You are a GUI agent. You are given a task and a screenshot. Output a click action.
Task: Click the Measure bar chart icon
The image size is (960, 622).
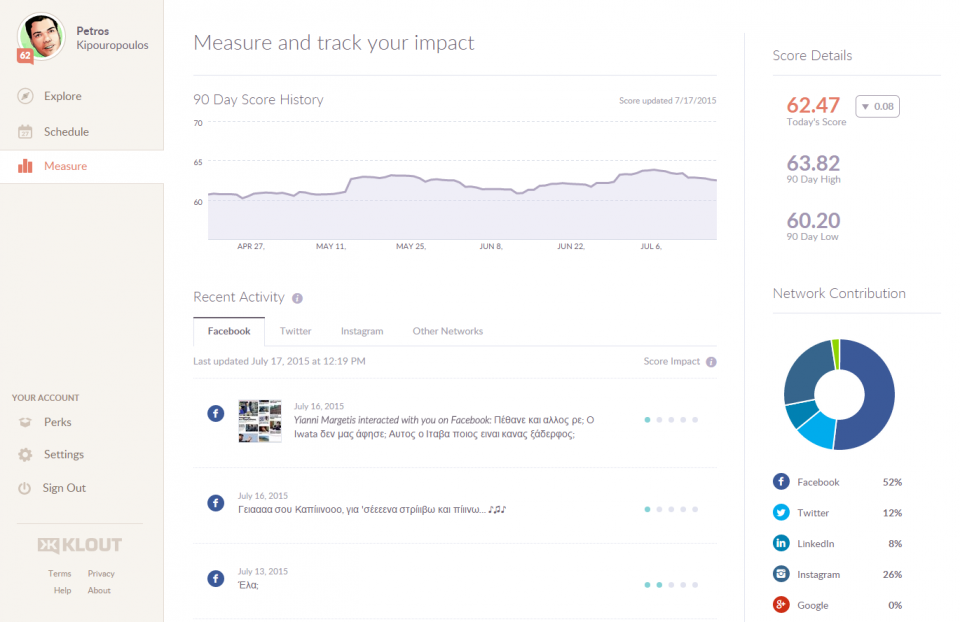(25, 167)
